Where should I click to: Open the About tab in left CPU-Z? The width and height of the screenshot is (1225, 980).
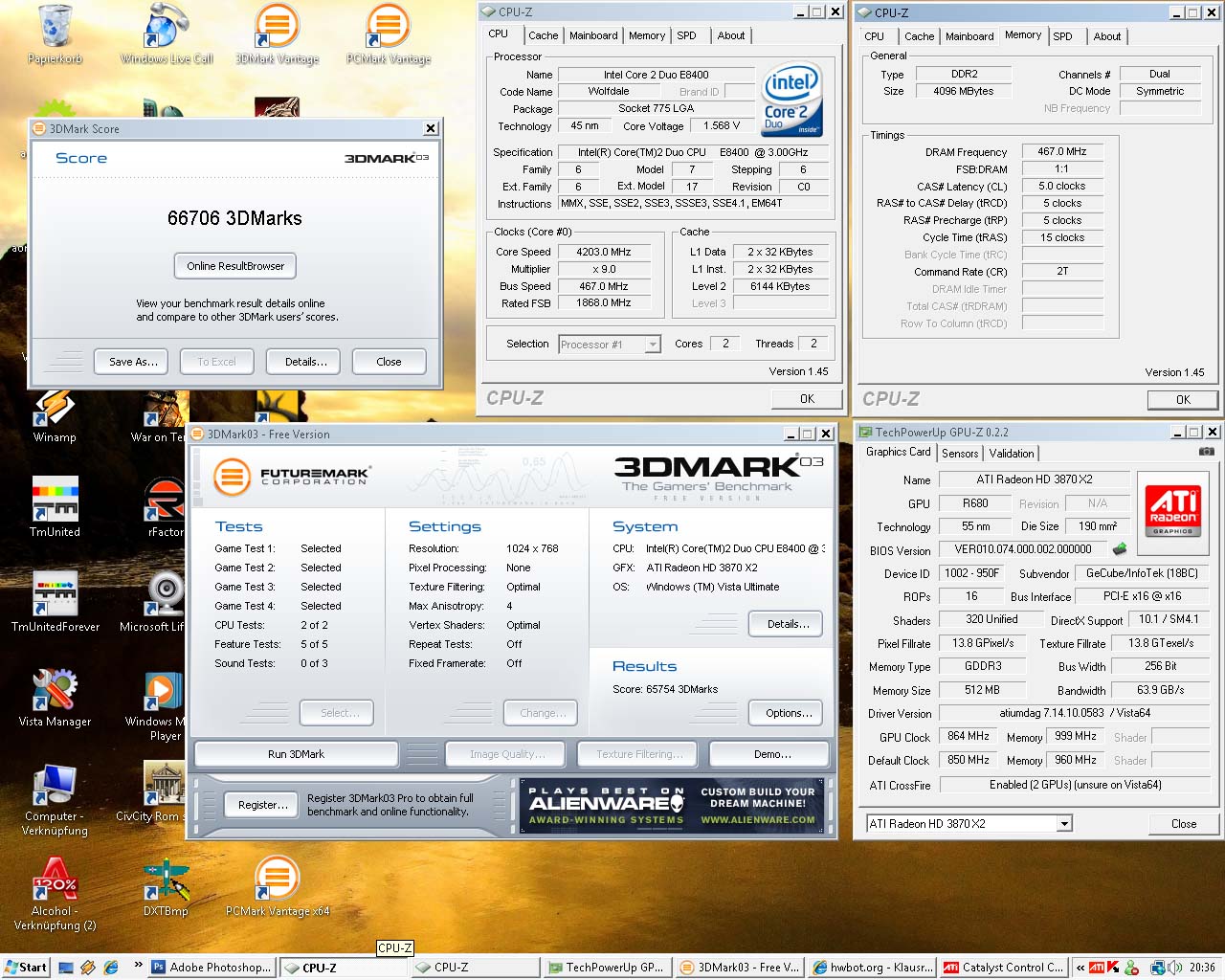731,35
